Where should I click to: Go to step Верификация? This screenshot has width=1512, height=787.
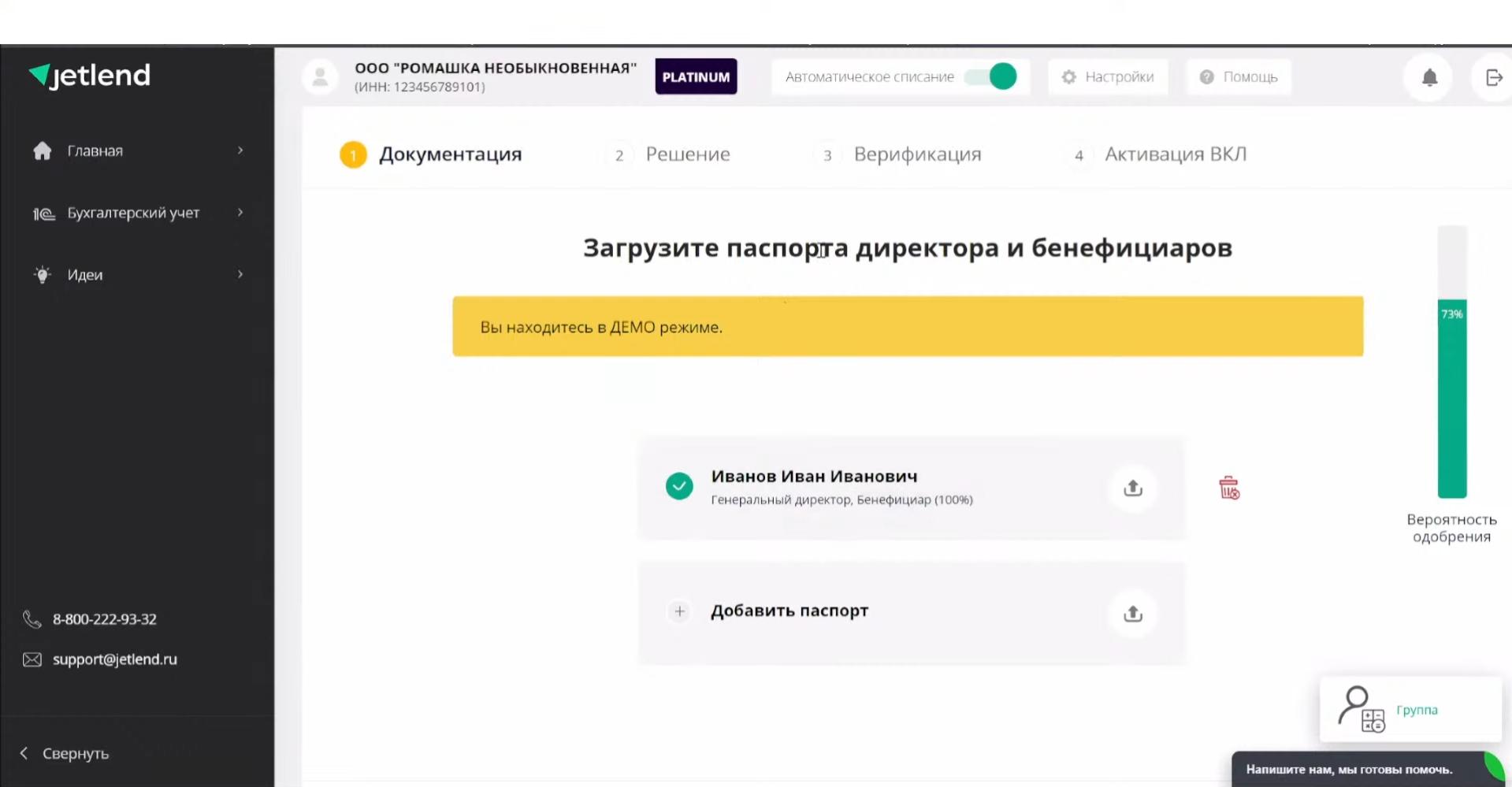898,154
